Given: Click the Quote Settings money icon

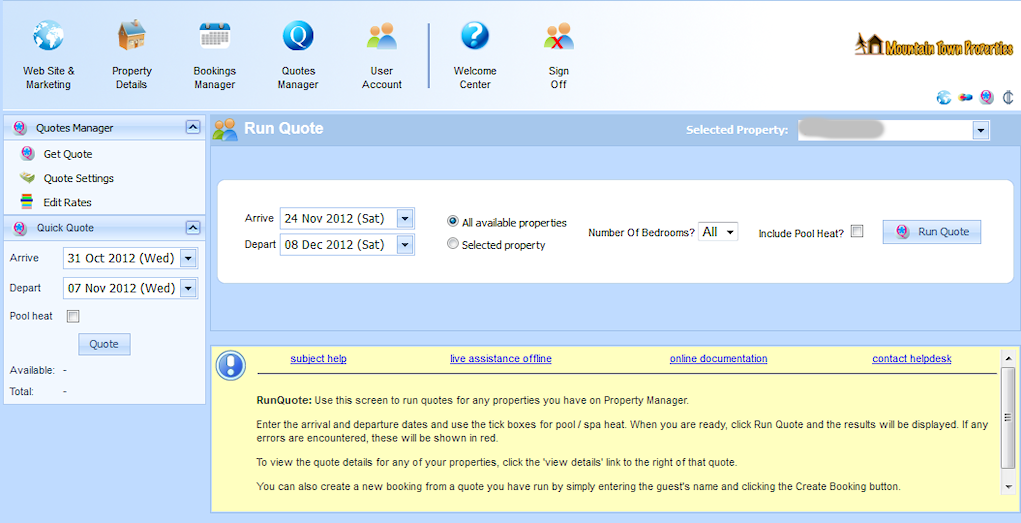Looking at the screenshot, I should click(27, 178).
